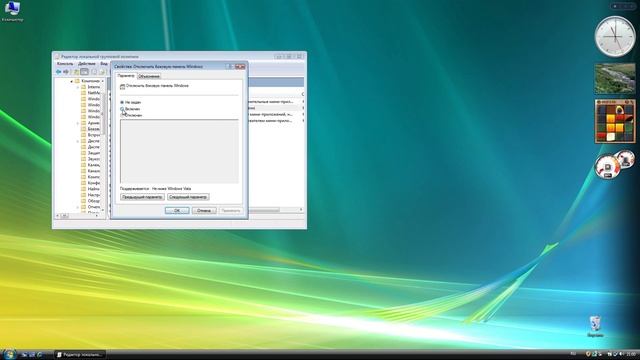Expand the Архив folder node in tree
This screenshot has height=360, width=640.
[x=78, y=123]
